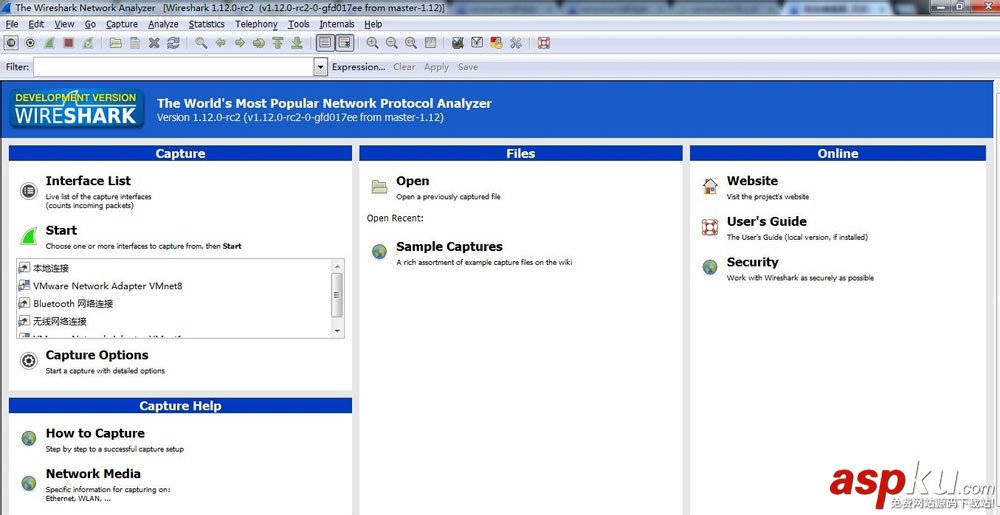Open Network Media help link
The width and height of the screenshot is (1000, 515).
point(93,474)
